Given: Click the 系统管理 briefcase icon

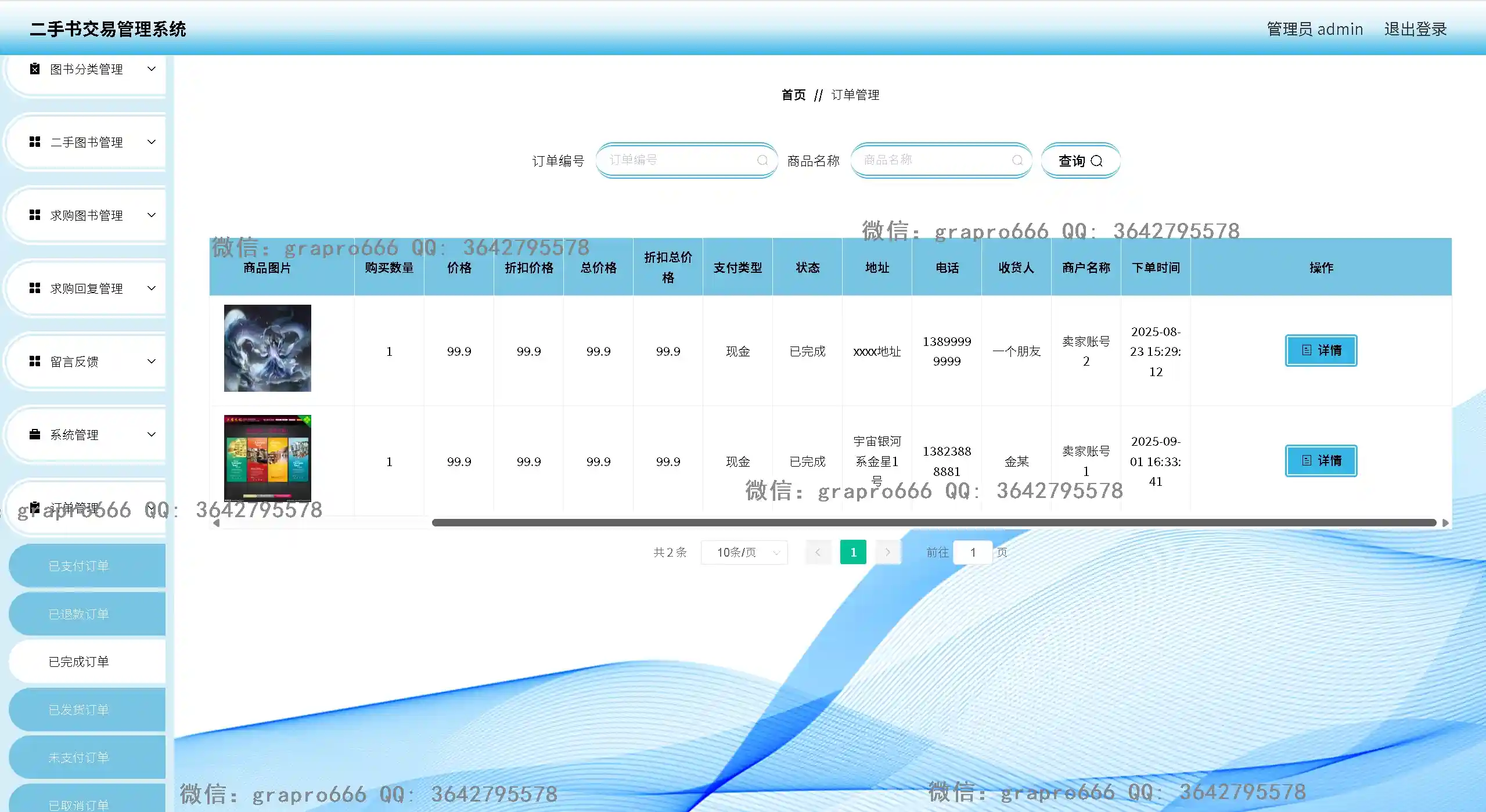Looking at the screenshot, I should point(35,435).
